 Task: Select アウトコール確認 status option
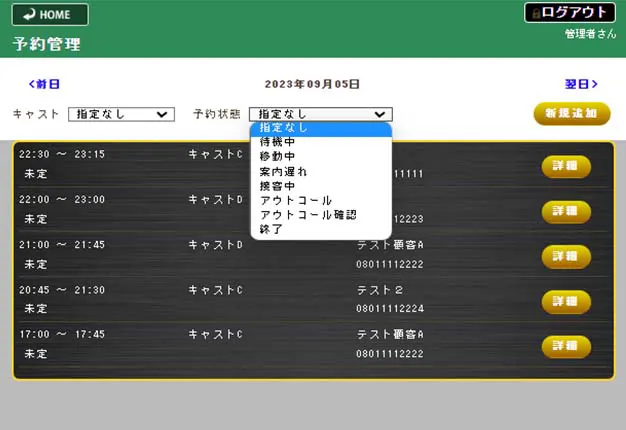pos(321,215)
